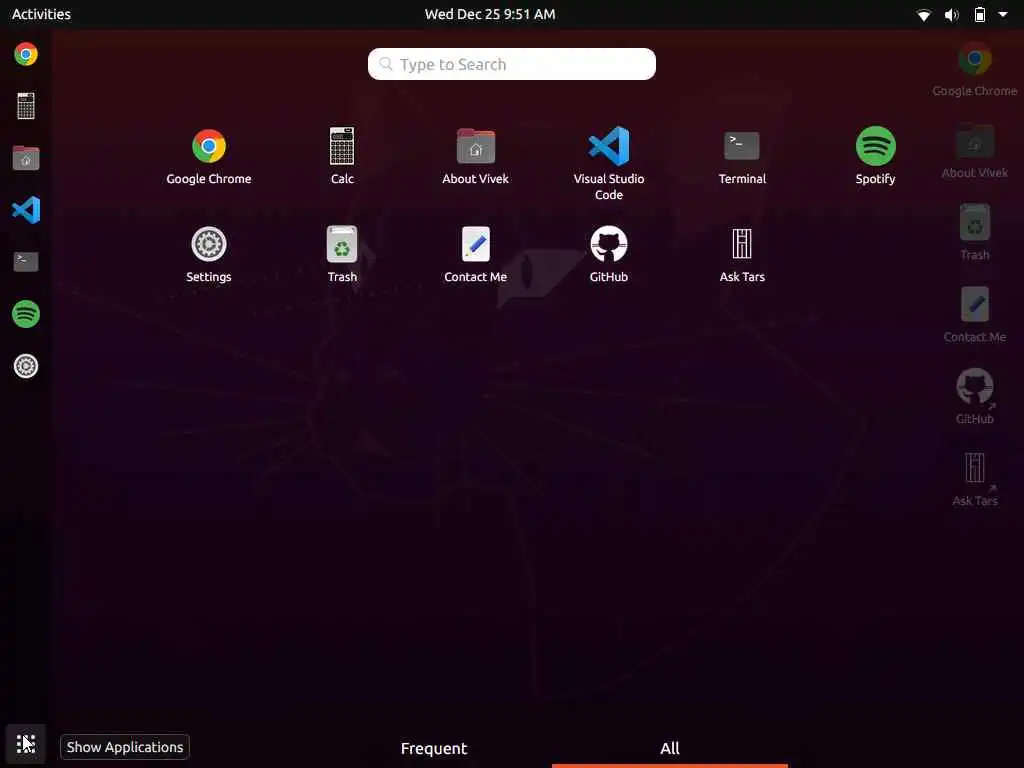
Task: Switch to the All tab
Action: tap(669, 748)
